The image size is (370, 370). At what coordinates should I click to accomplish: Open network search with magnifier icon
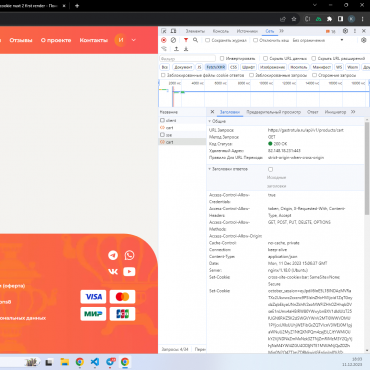point(195,40)
